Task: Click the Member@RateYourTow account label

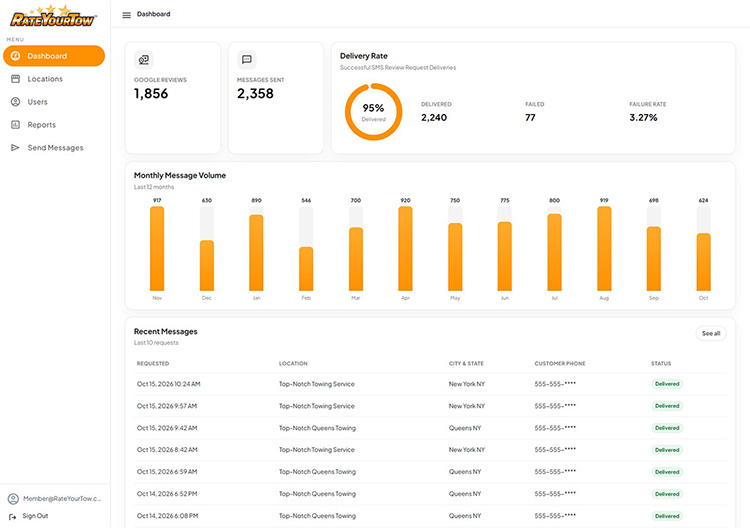Action: click(x=62, y=499)
